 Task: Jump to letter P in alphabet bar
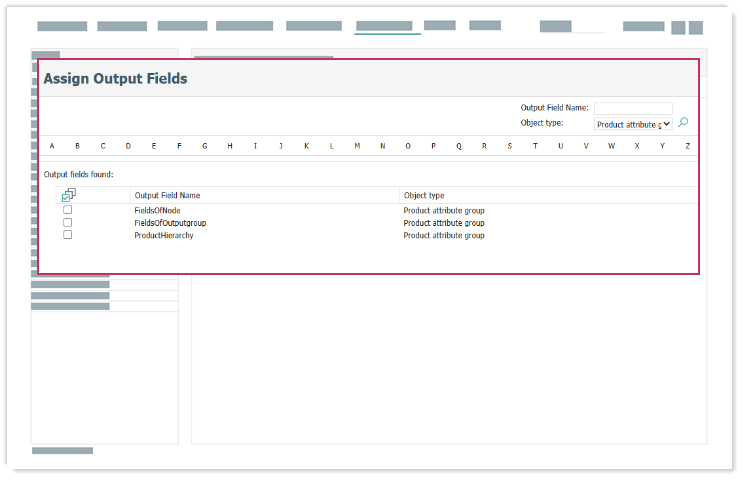[433, 147]
